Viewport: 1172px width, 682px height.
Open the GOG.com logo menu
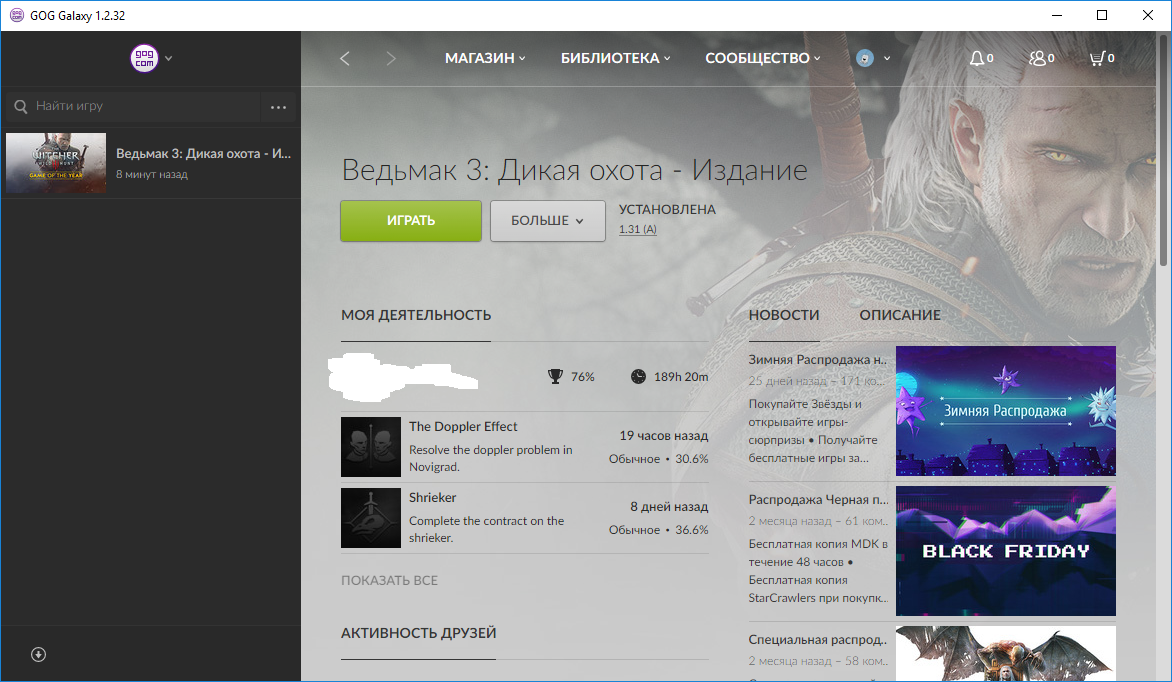[144, 58]
